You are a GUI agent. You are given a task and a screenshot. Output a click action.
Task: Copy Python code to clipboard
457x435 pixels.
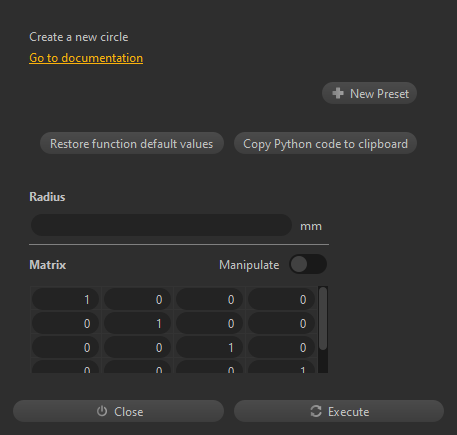pyautogui.click(x=325, y=143)
